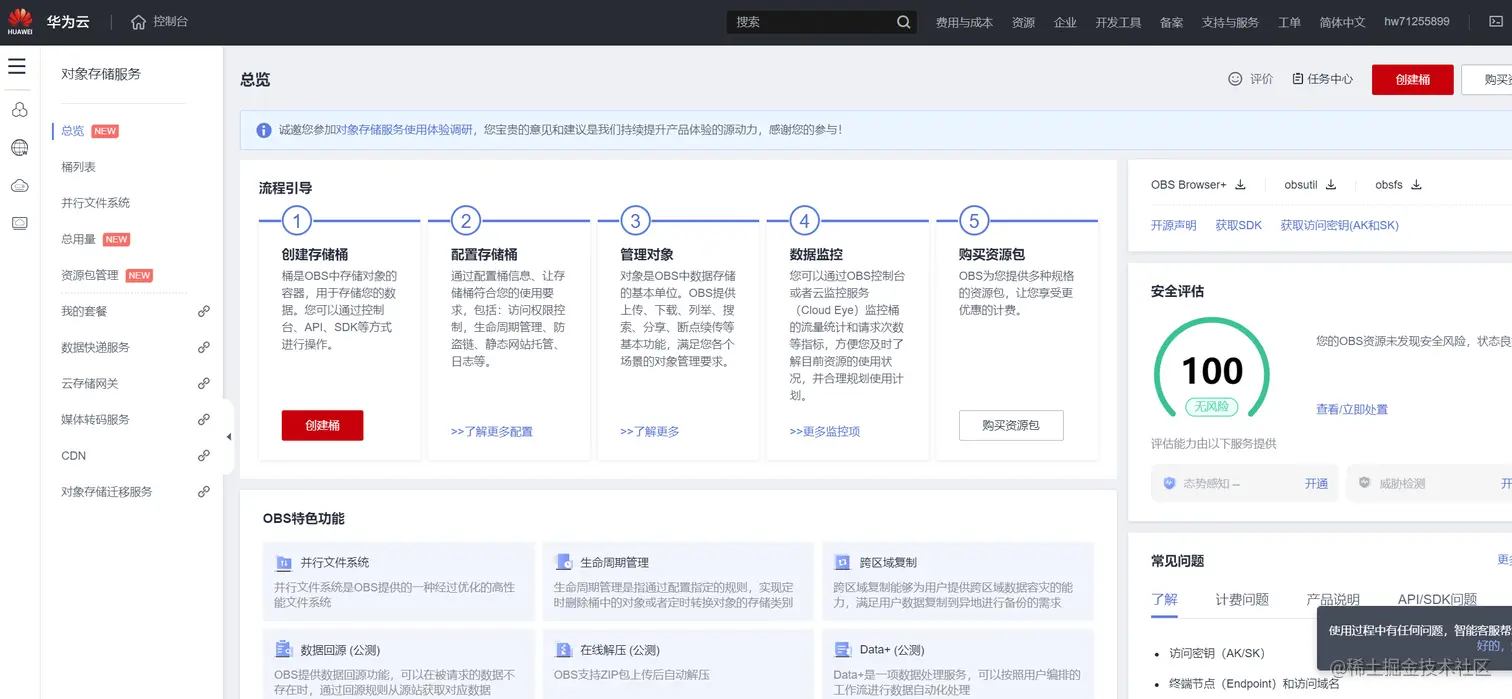Open the hw71255899 account menu
1512x699 pixels.
pos(1417,22)
